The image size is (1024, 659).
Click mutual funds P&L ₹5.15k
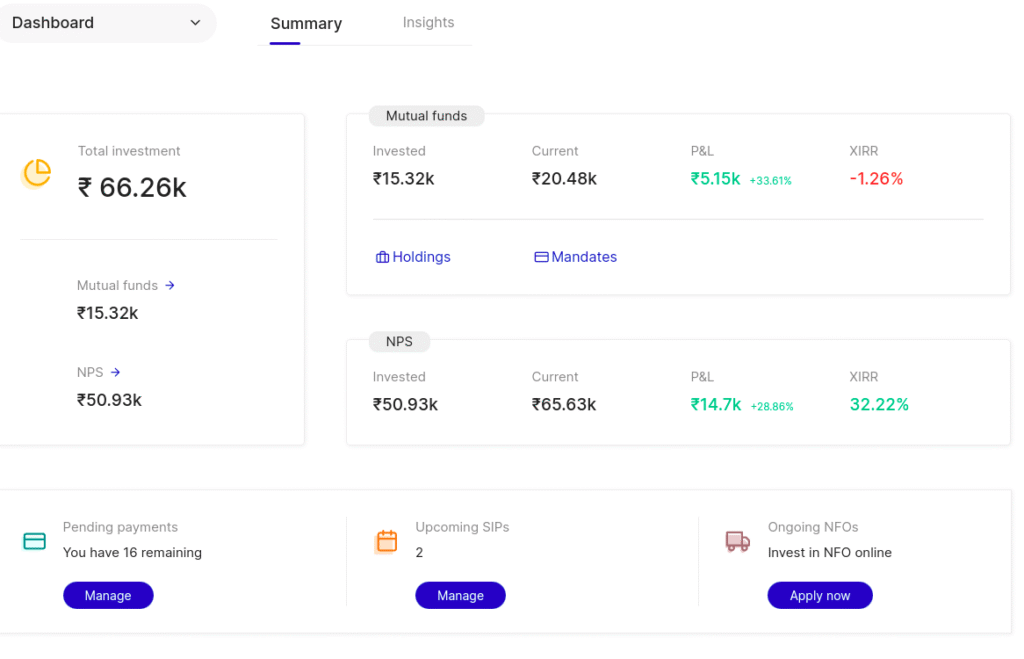(716, 178)
